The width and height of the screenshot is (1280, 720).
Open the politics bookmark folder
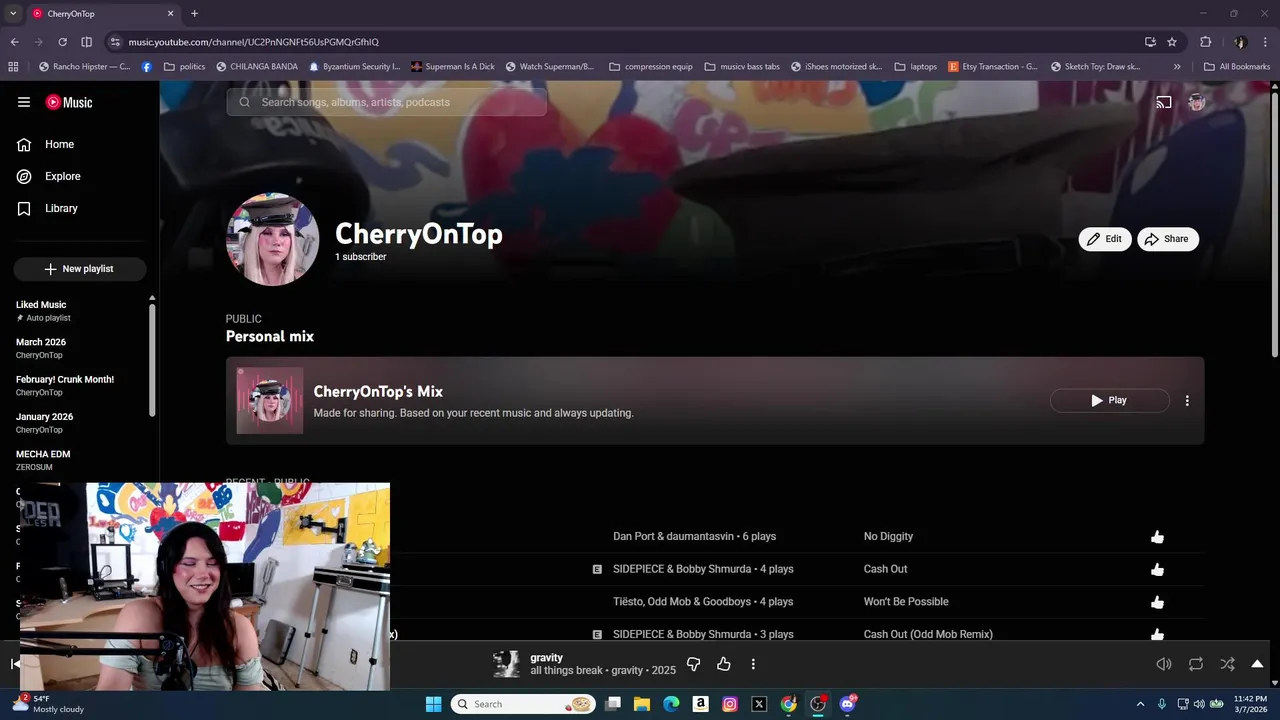184,67
